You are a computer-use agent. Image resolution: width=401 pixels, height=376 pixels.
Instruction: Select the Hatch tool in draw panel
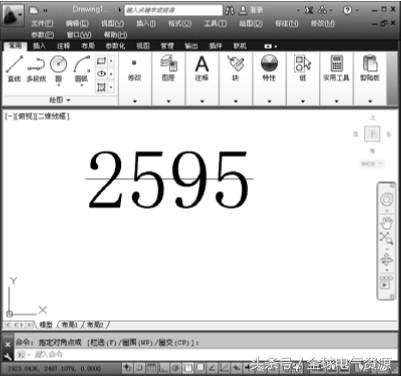coord(101,87)
